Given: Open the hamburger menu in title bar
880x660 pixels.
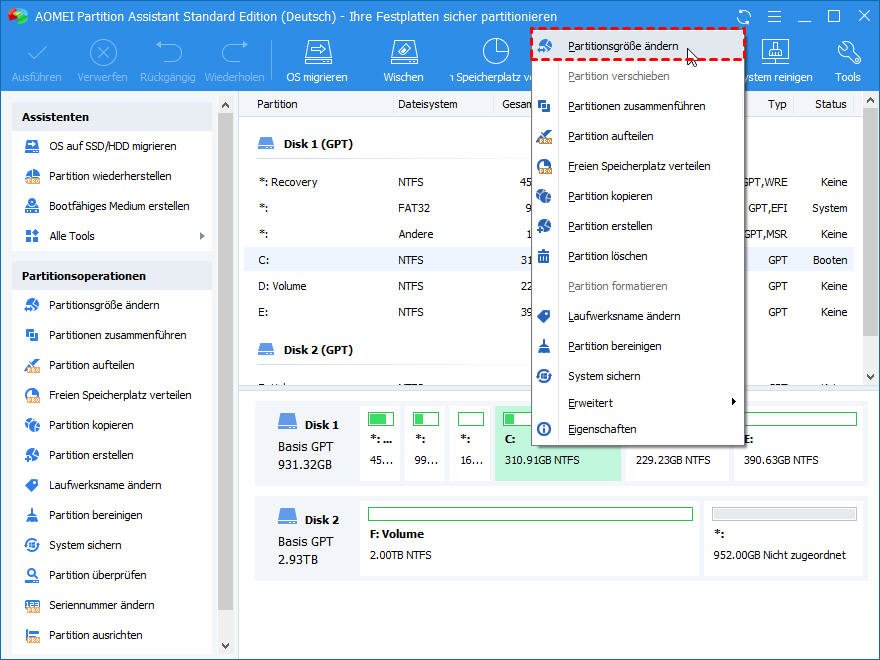Looking at the screenshot, I should (x=774, y=17).
